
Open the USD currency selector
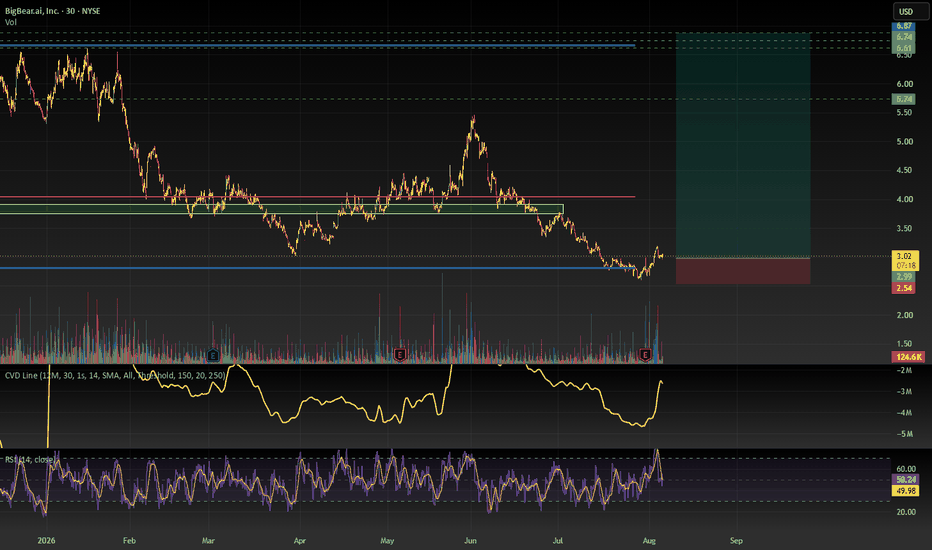(911, 11)
